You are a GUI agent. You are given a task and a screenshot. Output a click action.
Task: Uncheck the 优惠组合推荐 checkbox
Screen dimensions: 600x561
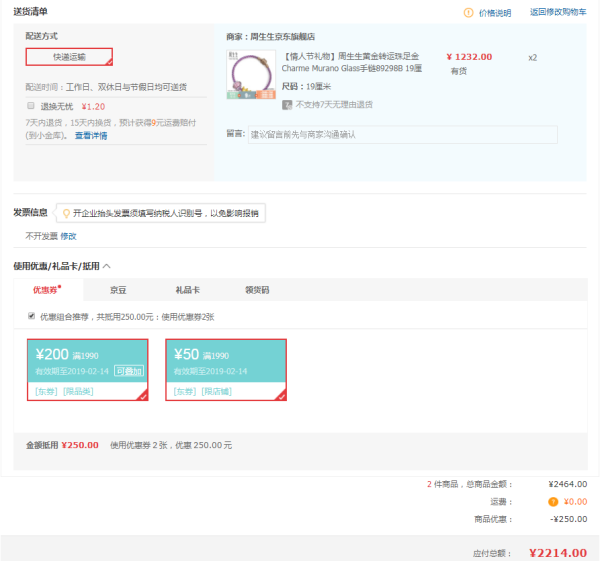(x=31, y=316)
